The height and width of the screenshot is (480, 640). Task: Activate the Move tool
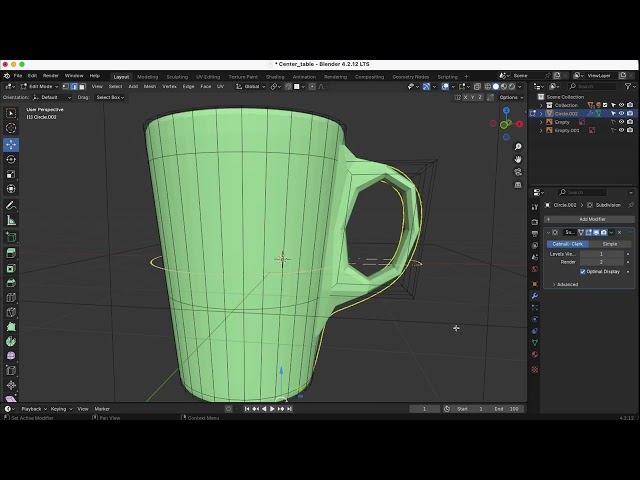pyautogui.click(x=11, y=144)
